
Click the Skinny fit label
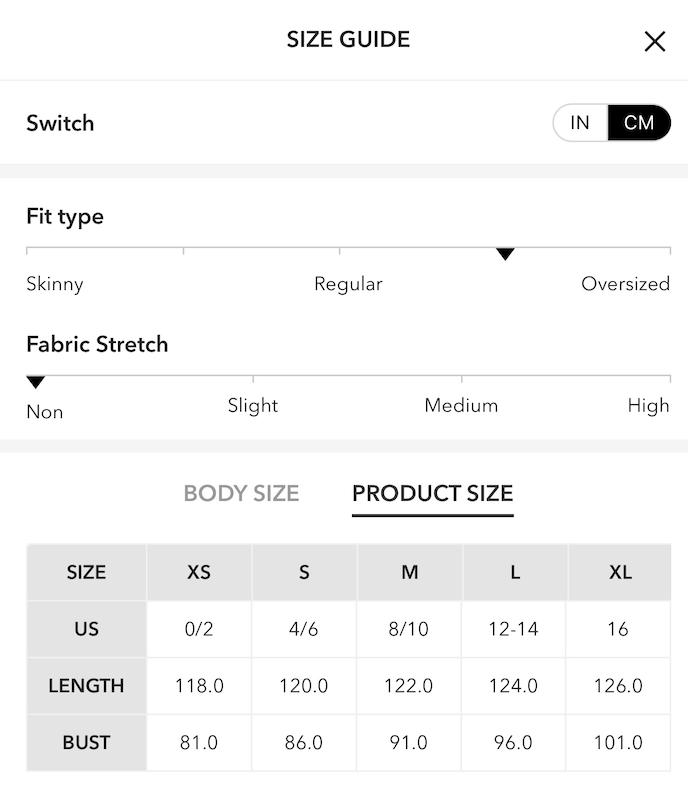[55, 284]
